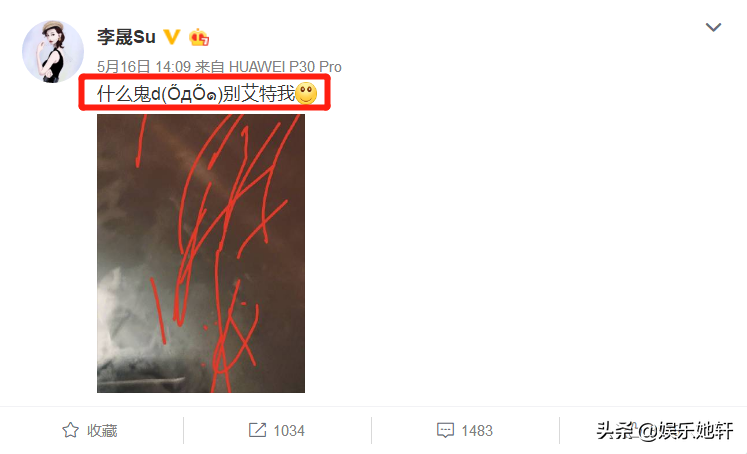747x454 pixels.
Task: Click the like area at bottom right
Action: (653, 431)
